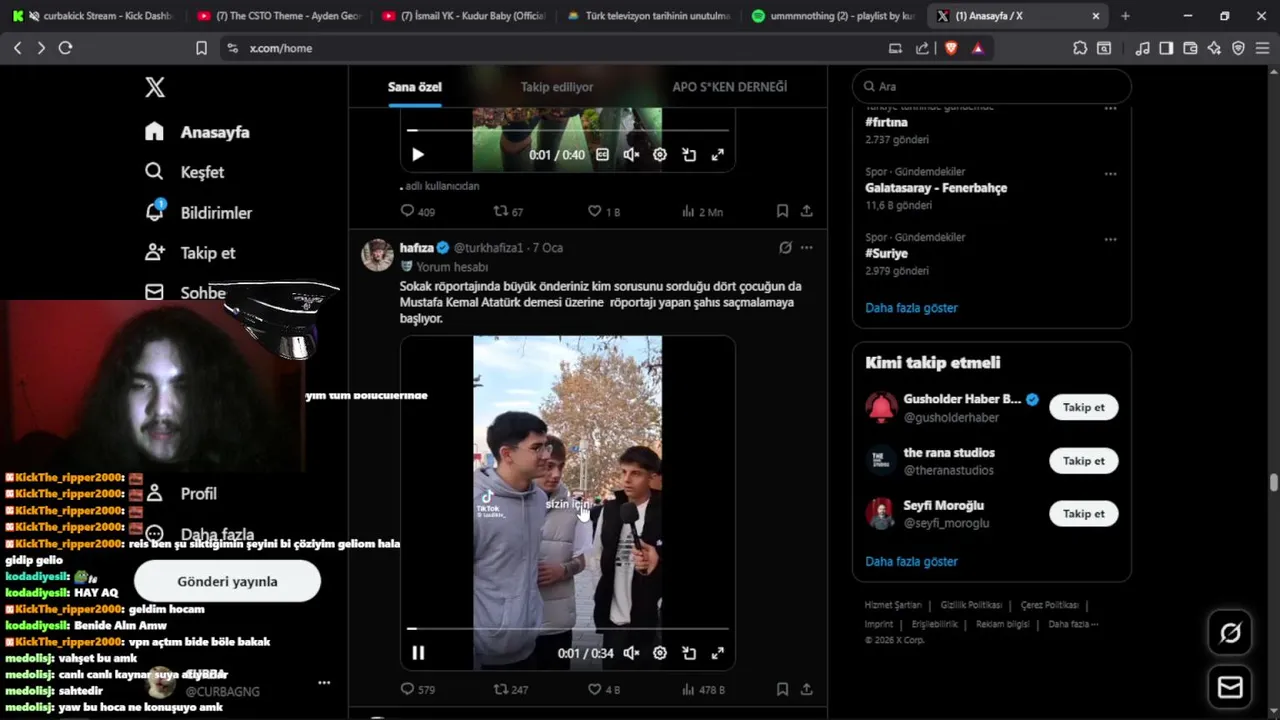Open settings gear on top video
1280x720 pixels.
660,155
